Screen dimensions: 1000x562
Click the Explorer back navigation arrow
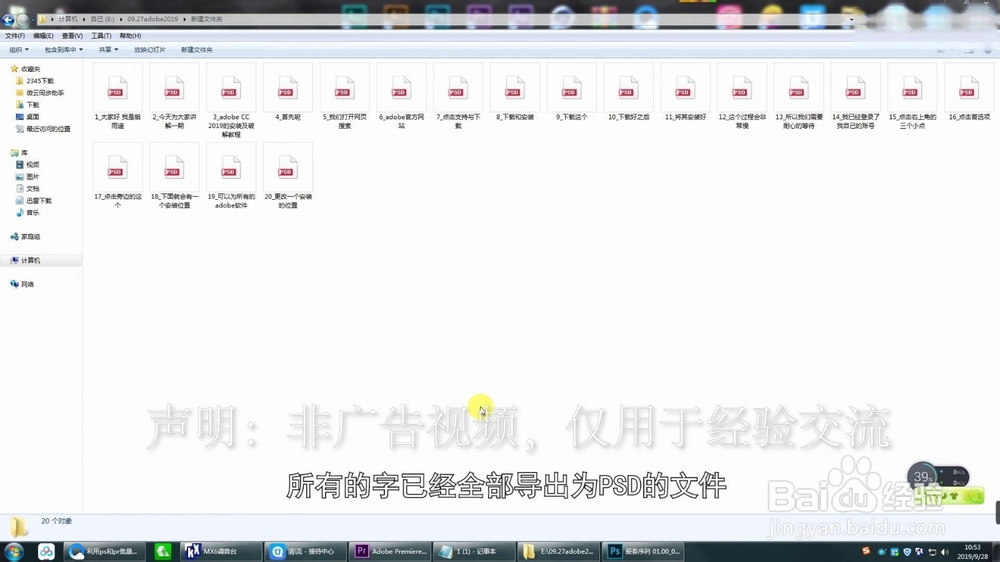8,20
